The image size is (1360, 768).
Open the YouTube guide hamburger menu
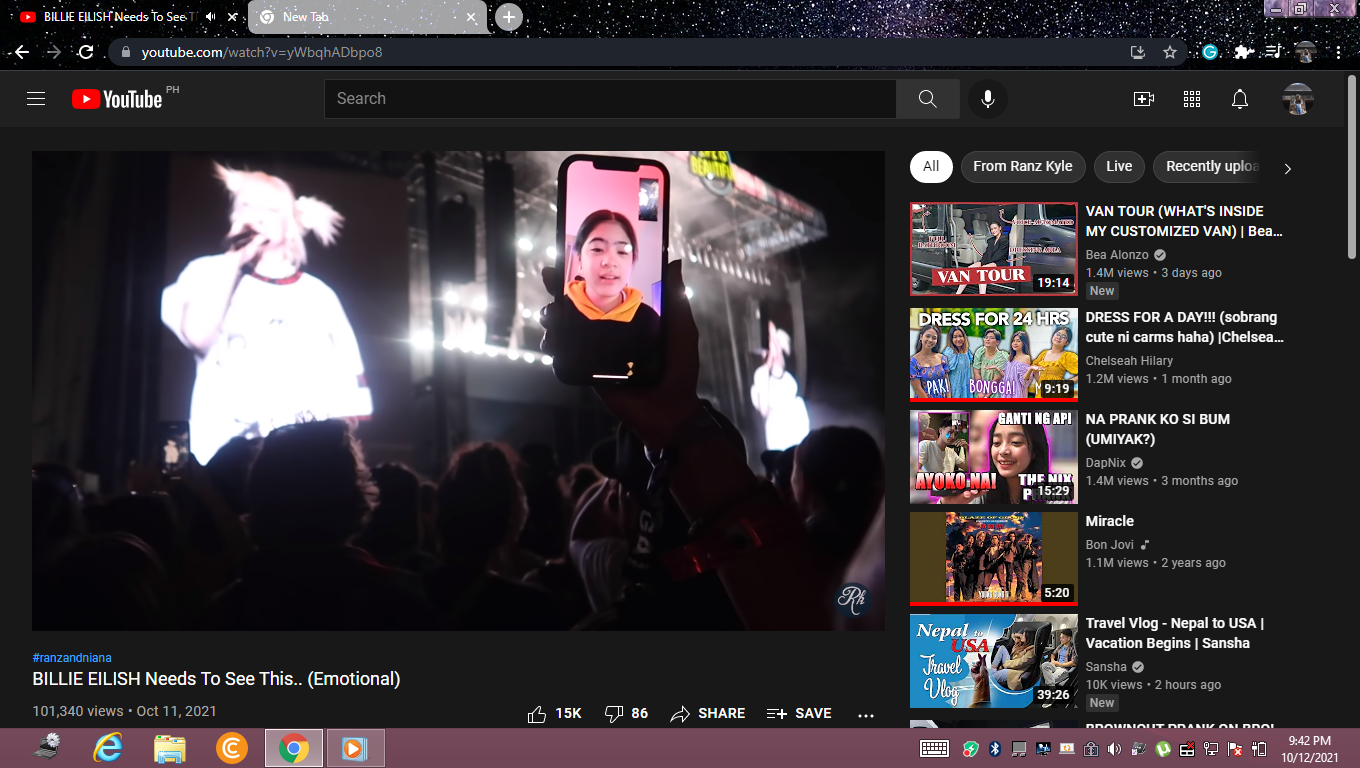(36, 99)
